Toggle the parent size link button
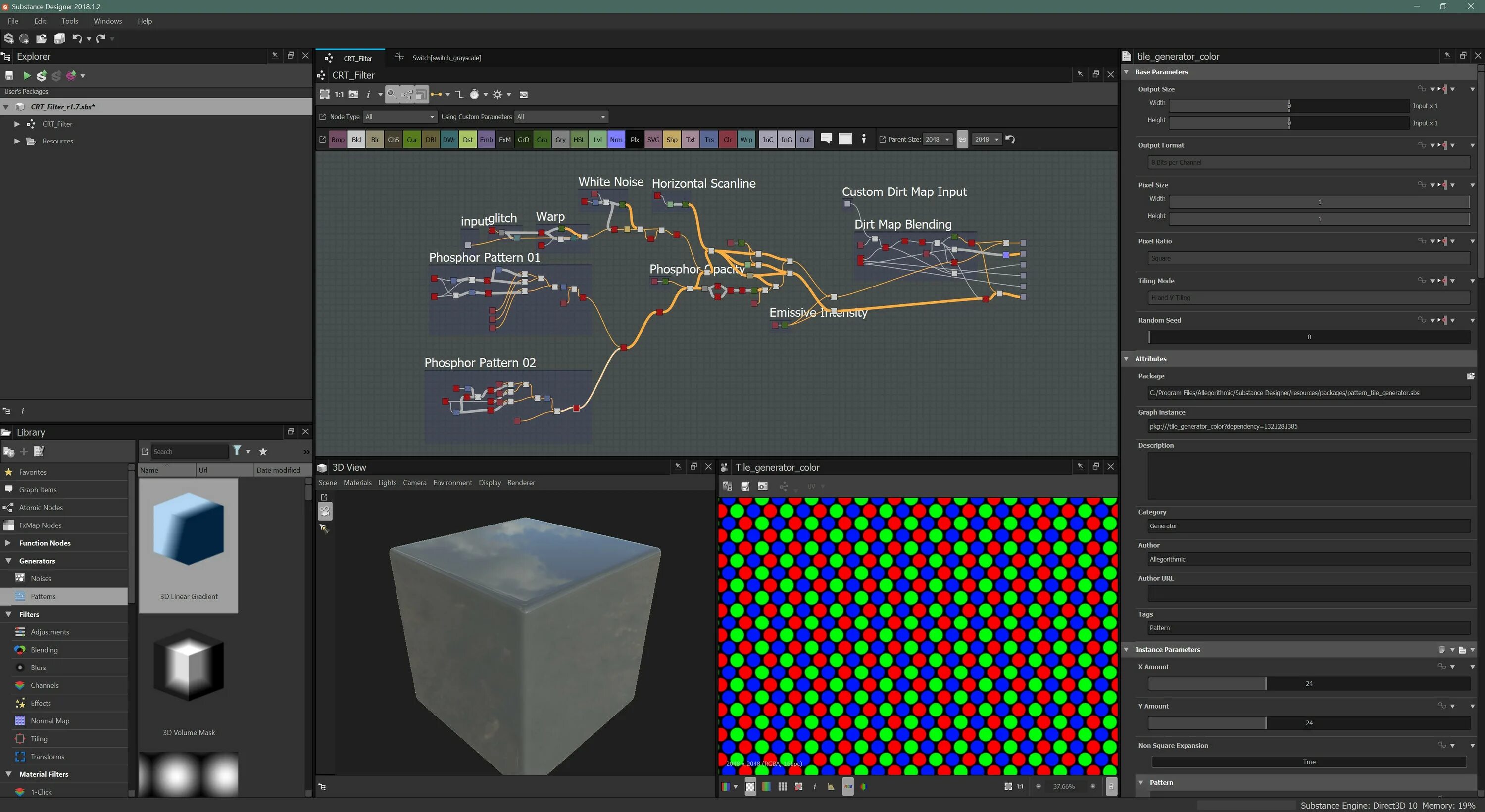Image resolution: width=1485 pixels, height=812 pixels. pos(962,140)
